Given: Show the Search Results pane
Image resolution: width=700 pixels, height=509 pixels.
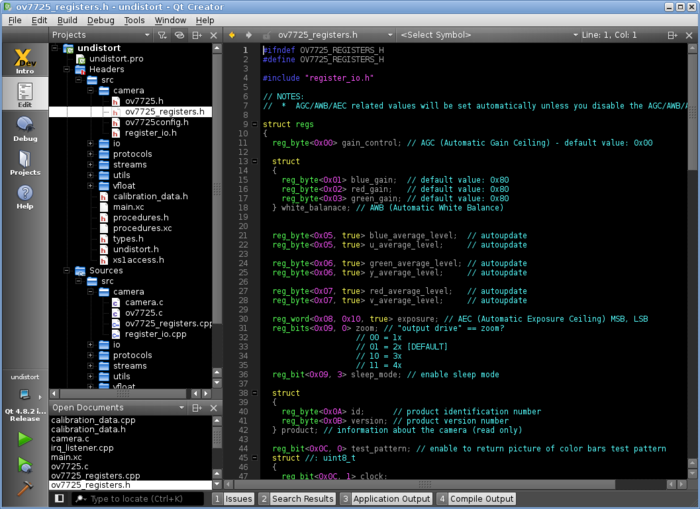Looking at the screenshot, I should pos(297,499).
